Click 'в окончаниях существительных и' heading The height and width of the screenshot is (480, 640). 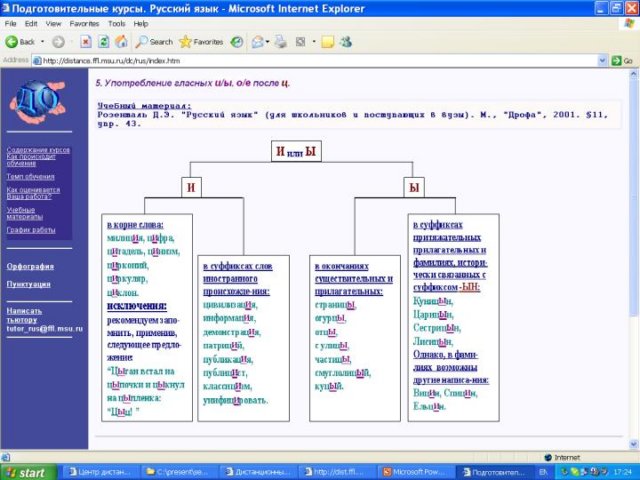point(354,273)
